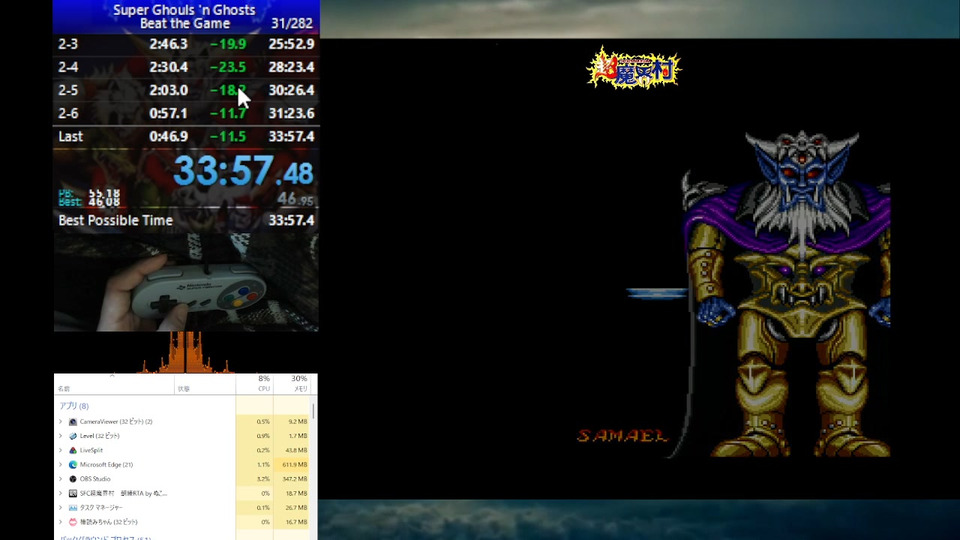Click the main 33:57.48 LiveSplit timer

coord(243,171)
